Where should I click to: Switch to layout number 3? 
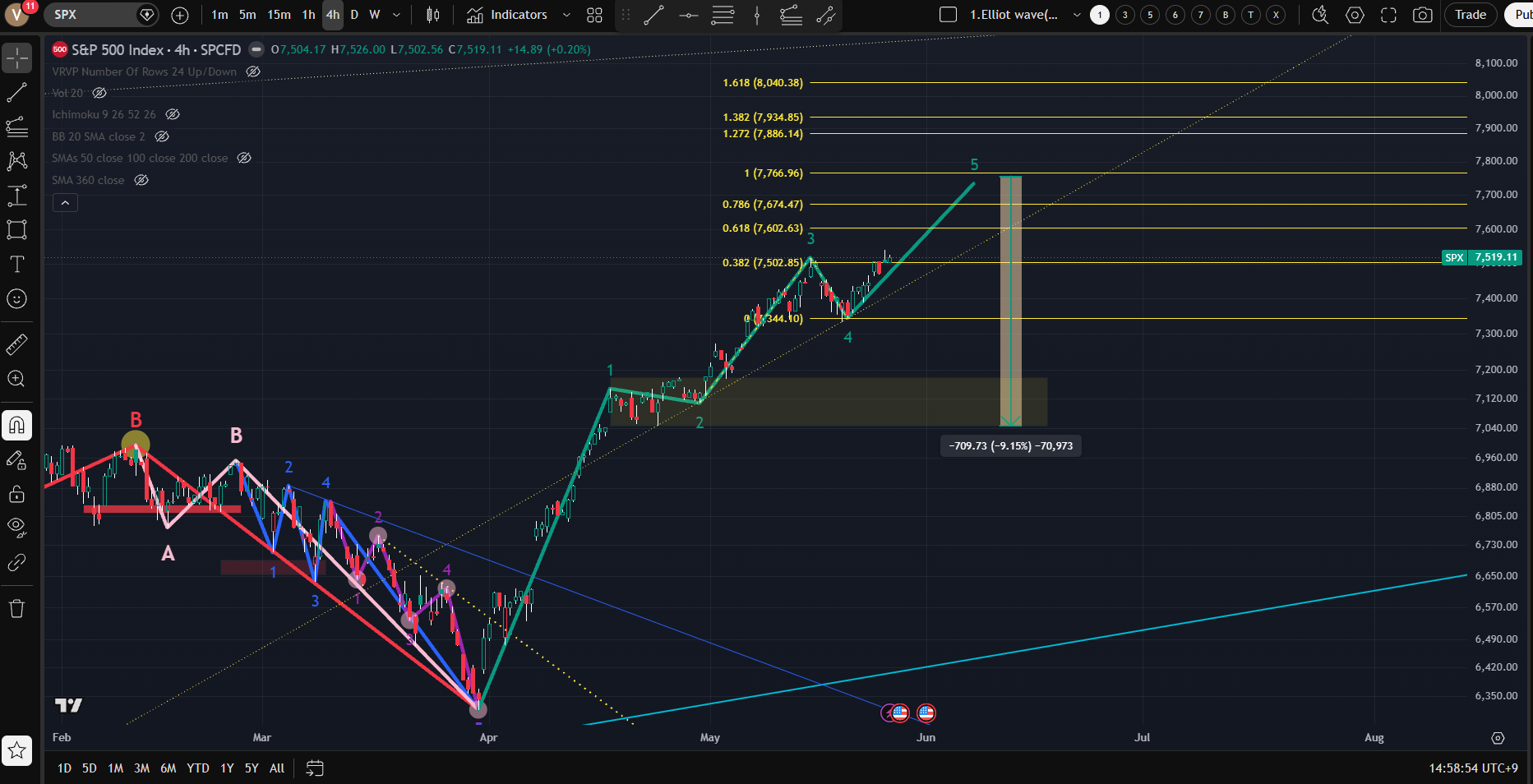tap(1125, 15)
